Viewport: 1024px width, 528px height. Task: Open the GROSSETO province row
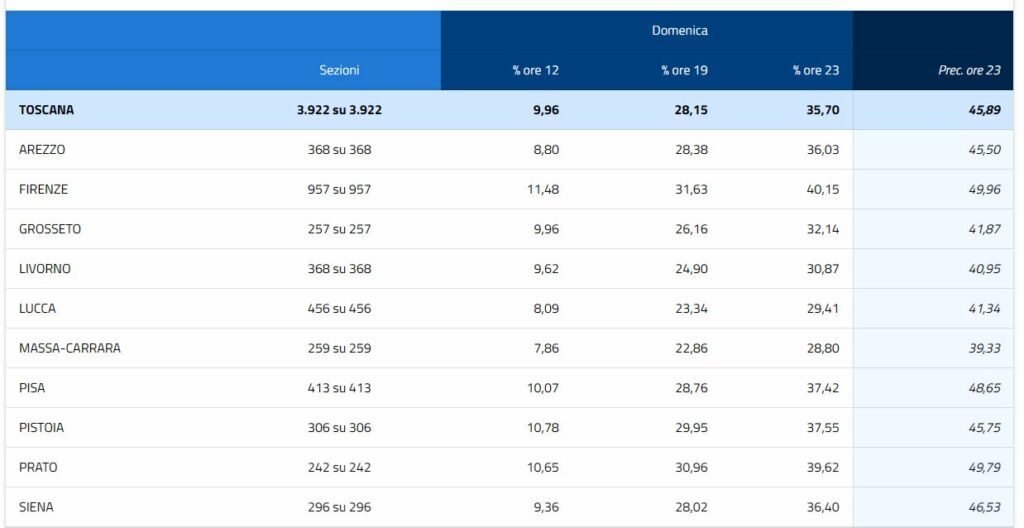pyautogui.click(x=509, y=229)
